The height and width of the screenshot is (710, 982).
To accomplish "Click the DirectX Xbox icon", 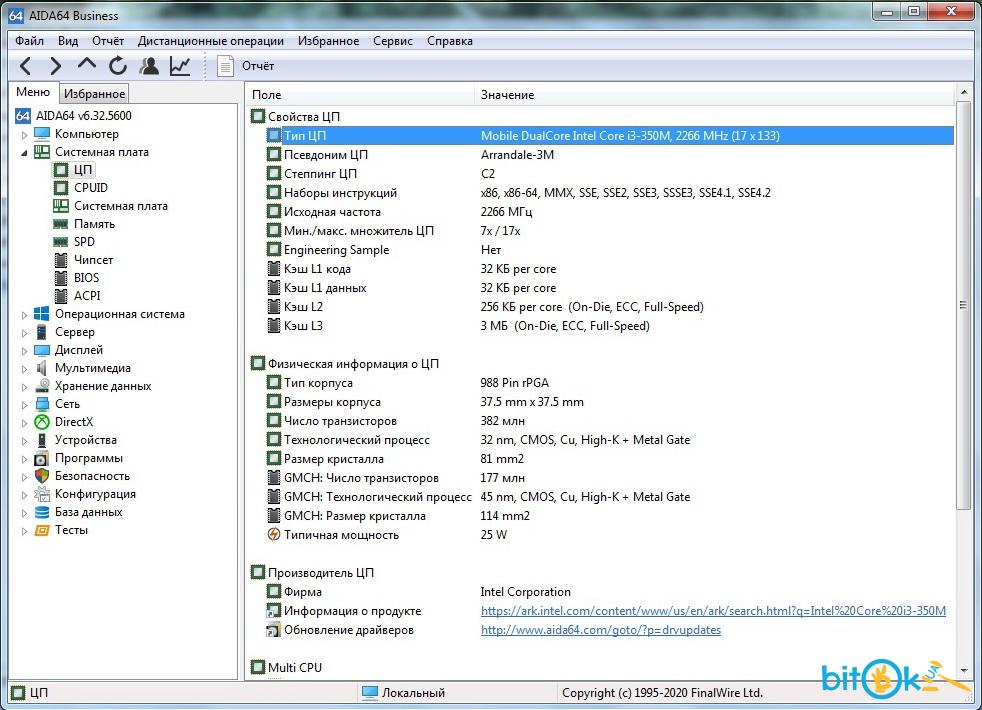I will point(42,422).
